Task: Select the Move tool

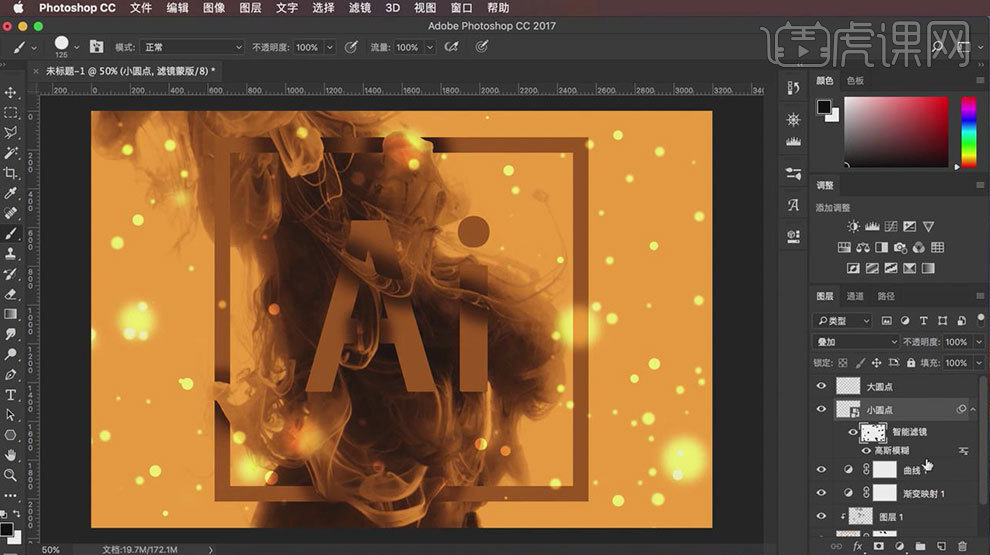Action: tap(11, 93)
